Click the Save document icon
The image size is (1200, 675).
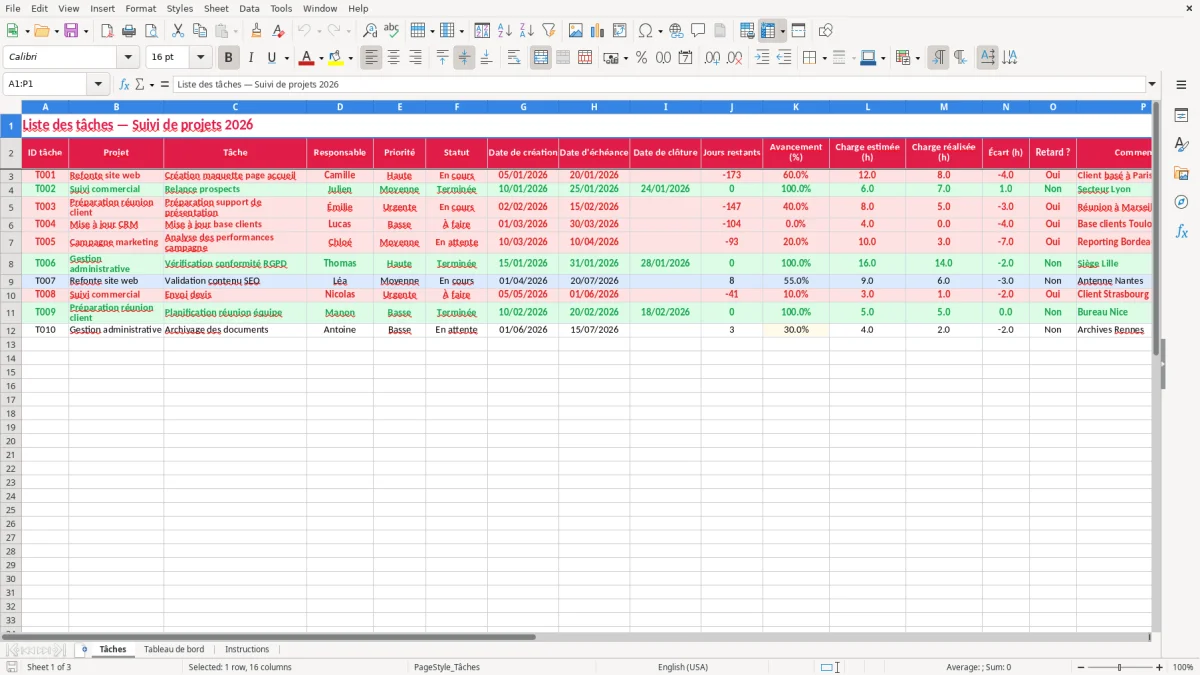pyautogui.click(x=71, y=31)
